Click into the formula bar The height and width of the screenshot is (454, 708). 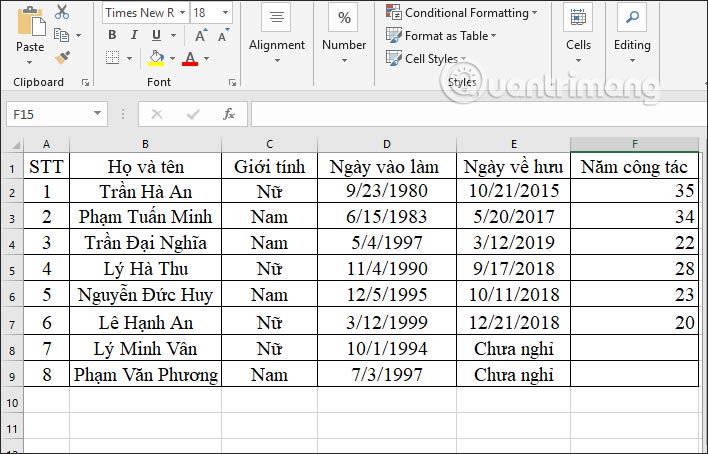(479, 114)
